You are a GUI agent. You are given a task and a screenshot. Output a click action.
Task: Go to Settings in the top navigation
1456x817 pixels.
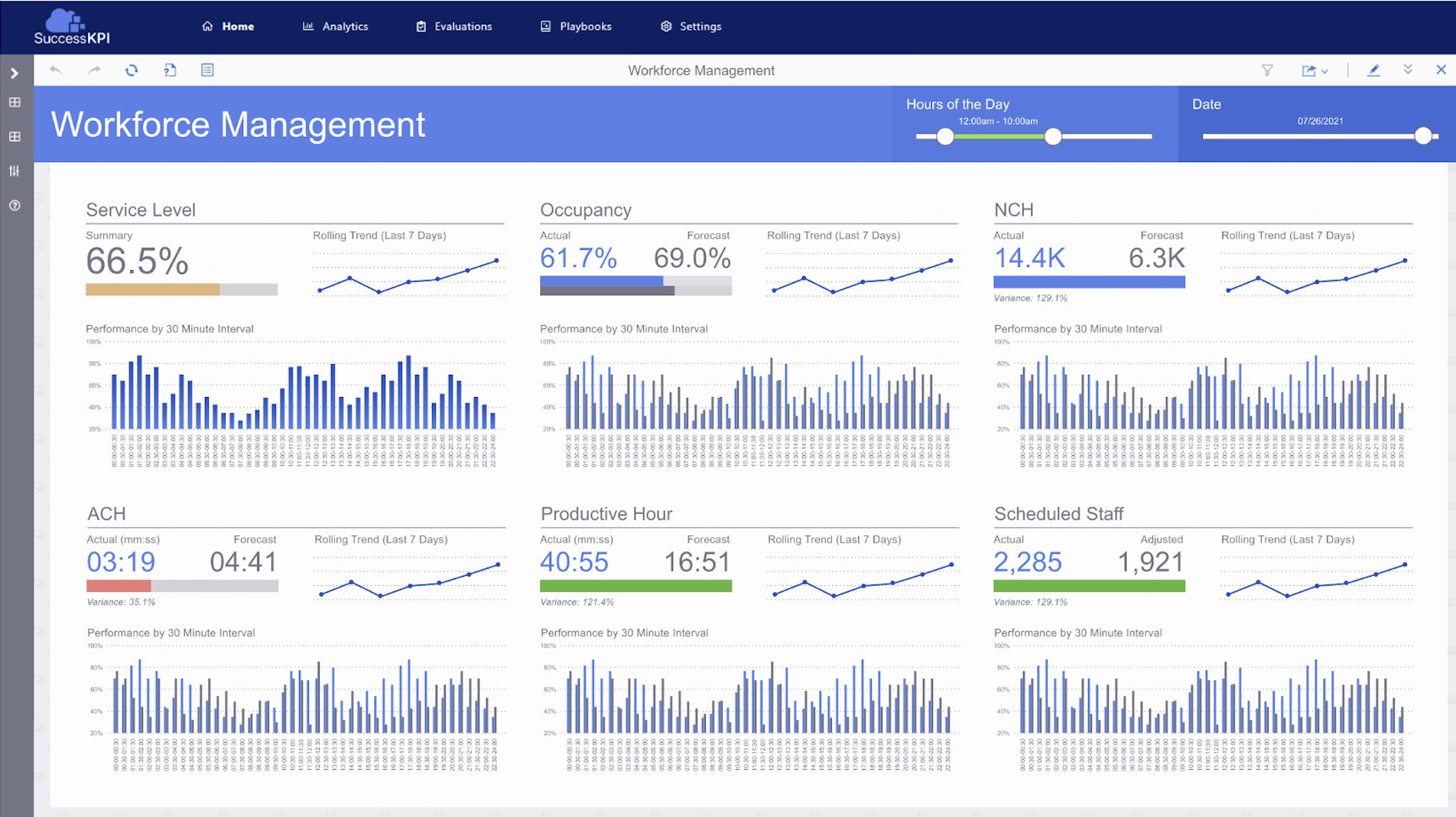691,26
